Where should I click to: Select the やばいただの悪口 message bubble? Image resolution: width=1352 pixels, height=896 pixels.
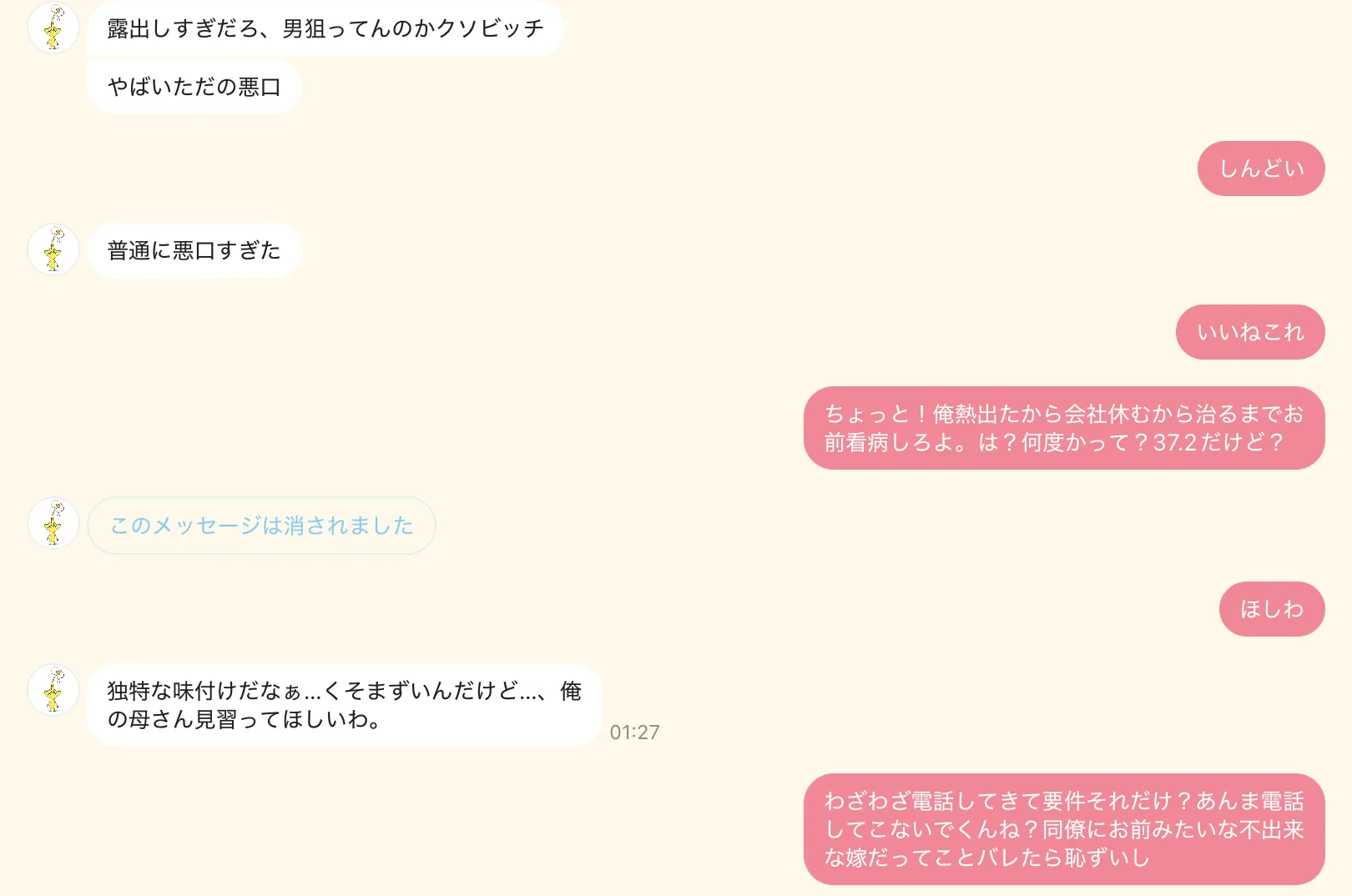coord(194,87)
